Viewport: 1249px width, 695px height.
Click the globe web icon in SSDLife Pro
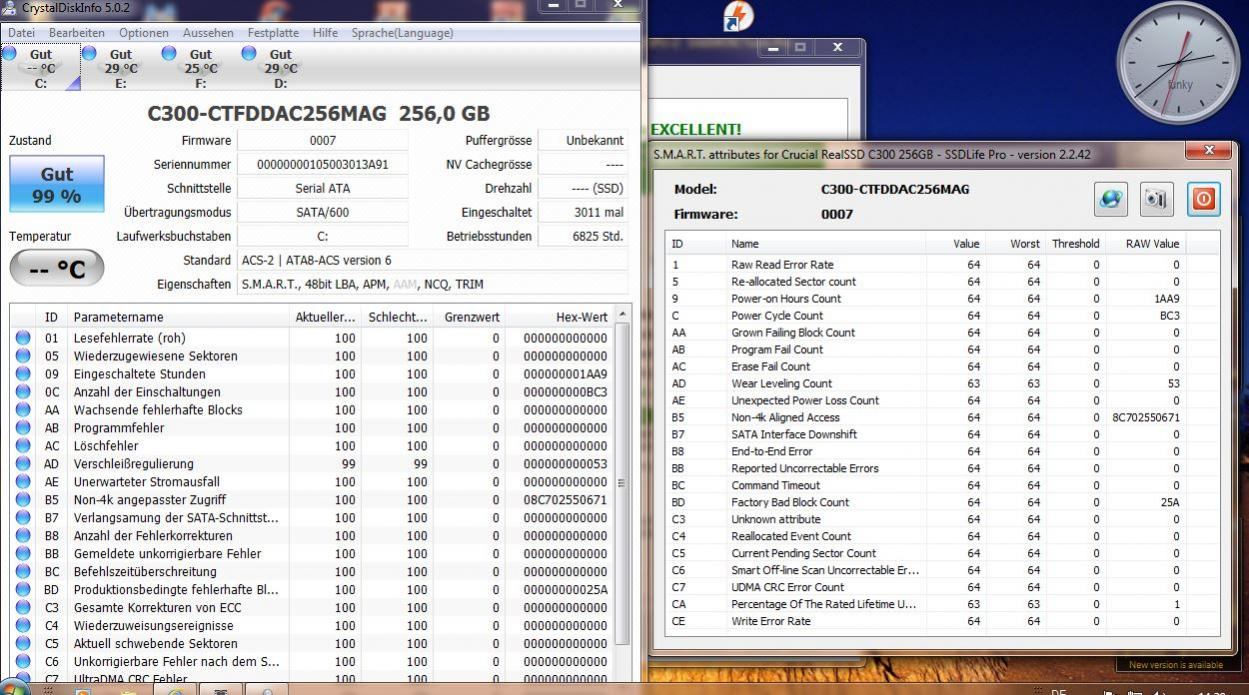coord(1111,199)
